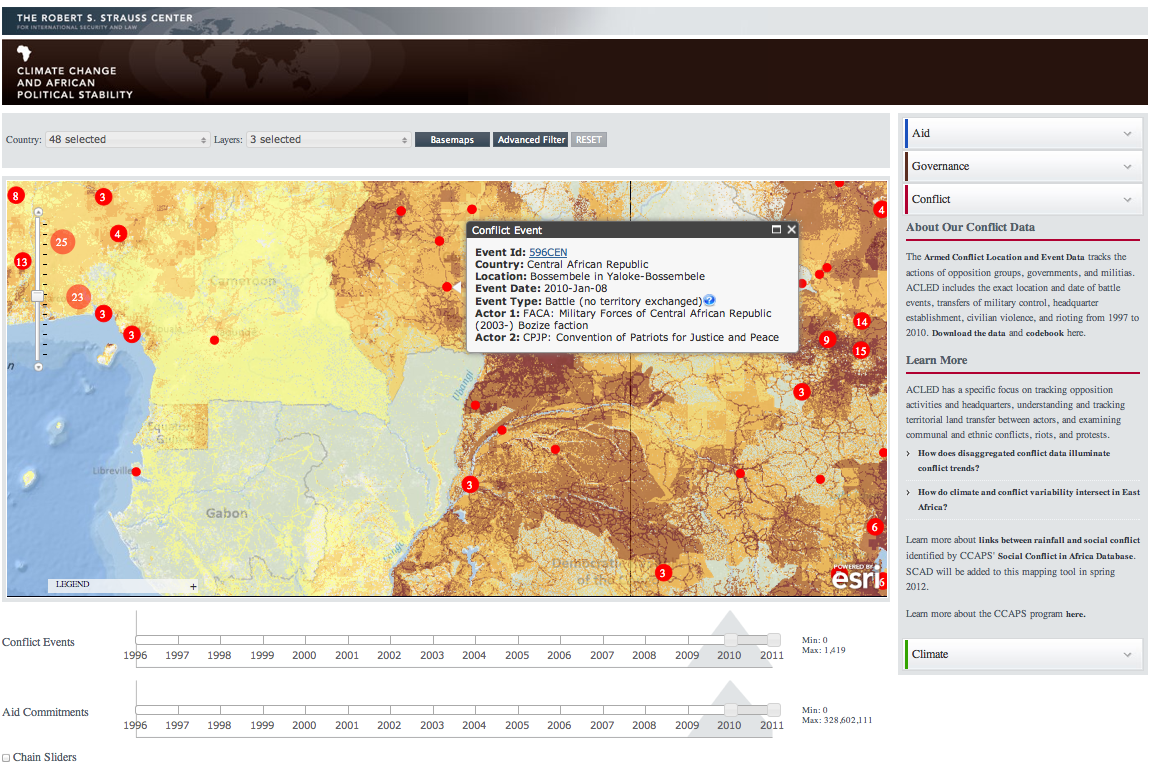
Task: Click the zoom-out arrow below map slider
Action: pyautogui.click(x=38, y=367)
